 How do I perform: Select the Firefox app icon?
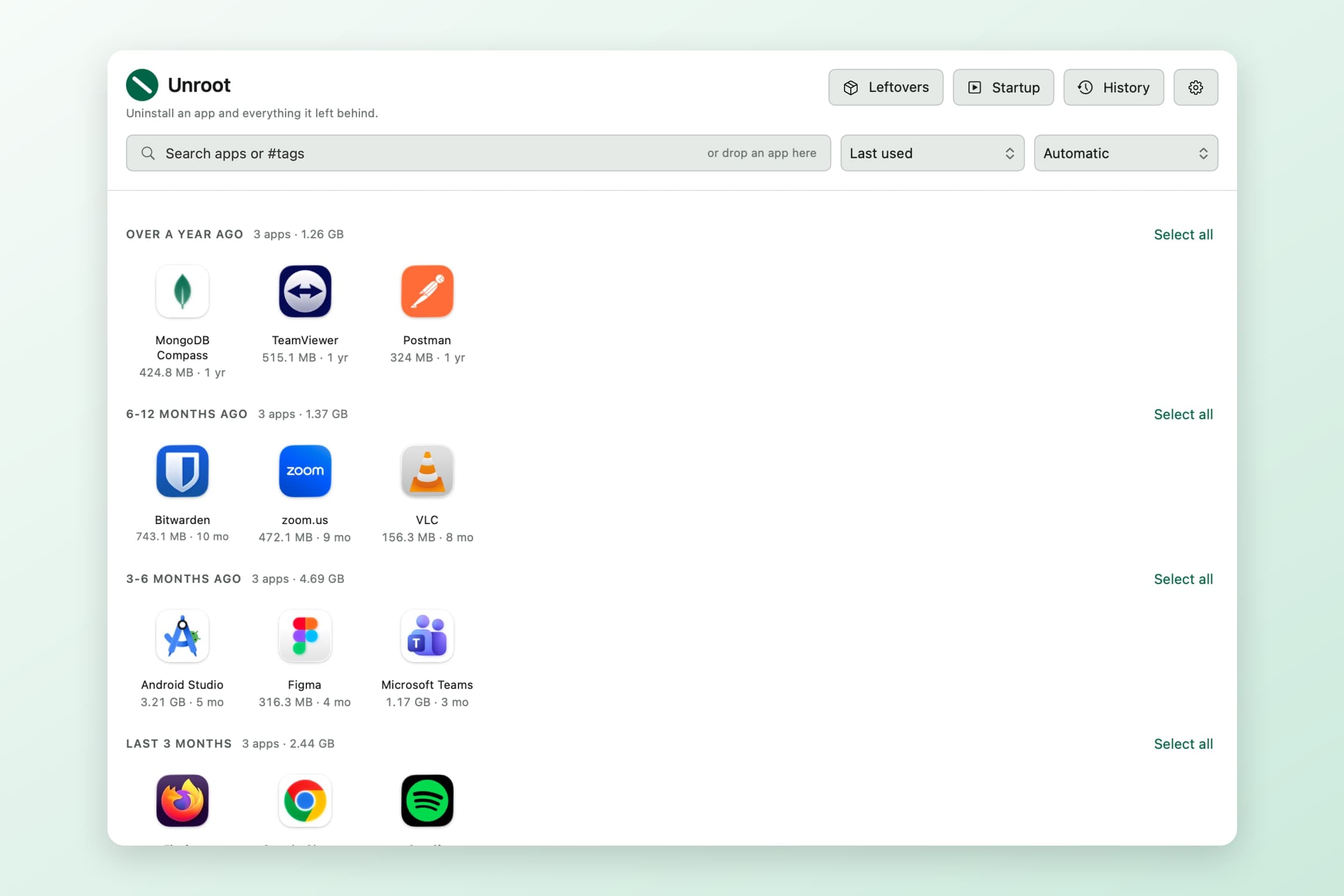[183, 800]
